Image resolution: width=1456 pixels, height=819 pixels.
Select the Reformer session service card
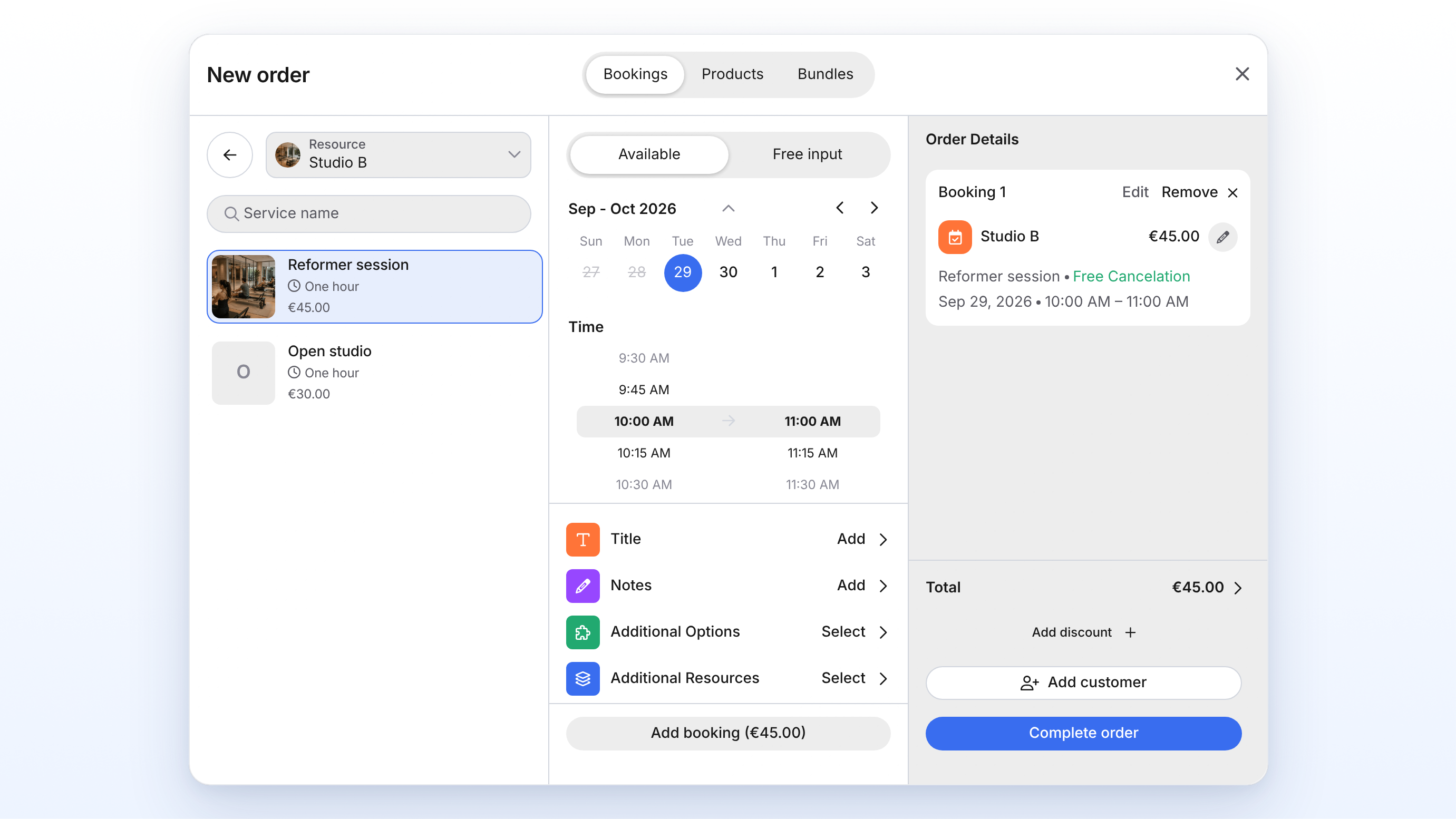(374, 286)
